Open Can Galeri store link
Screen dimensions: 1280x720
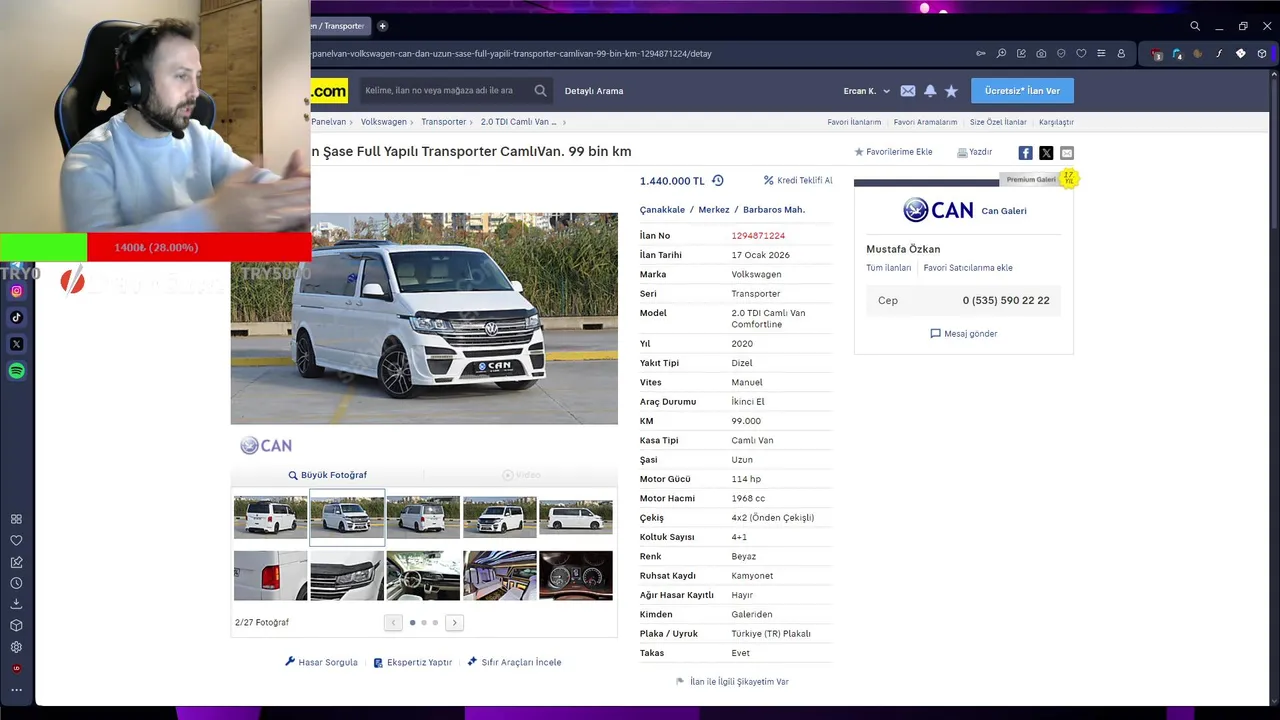[x=1004, y=211]
